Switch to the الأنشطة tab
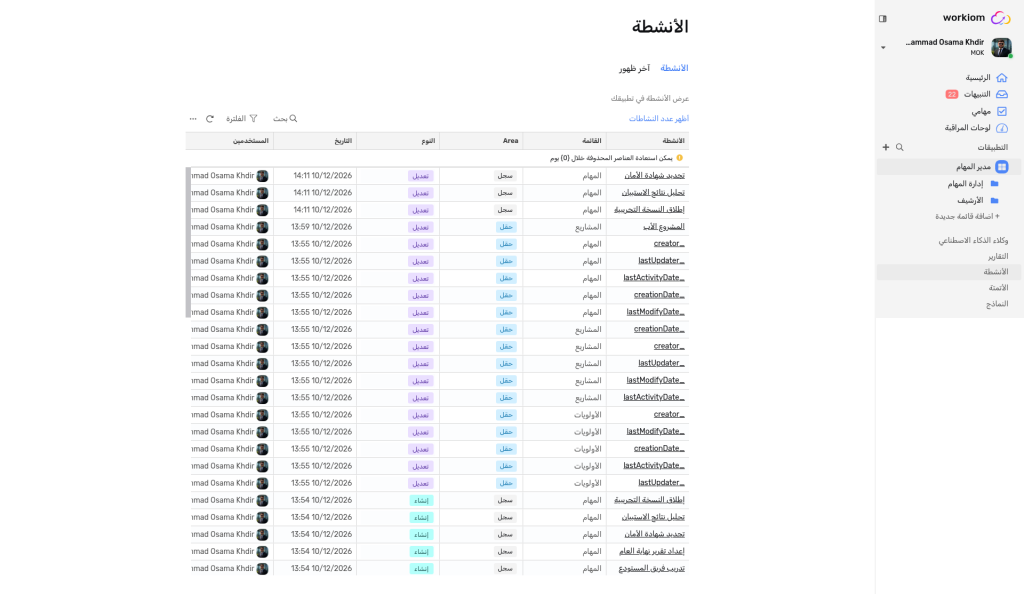Image resolution: width=1024 pixels, height=594 pixels. 674,69
